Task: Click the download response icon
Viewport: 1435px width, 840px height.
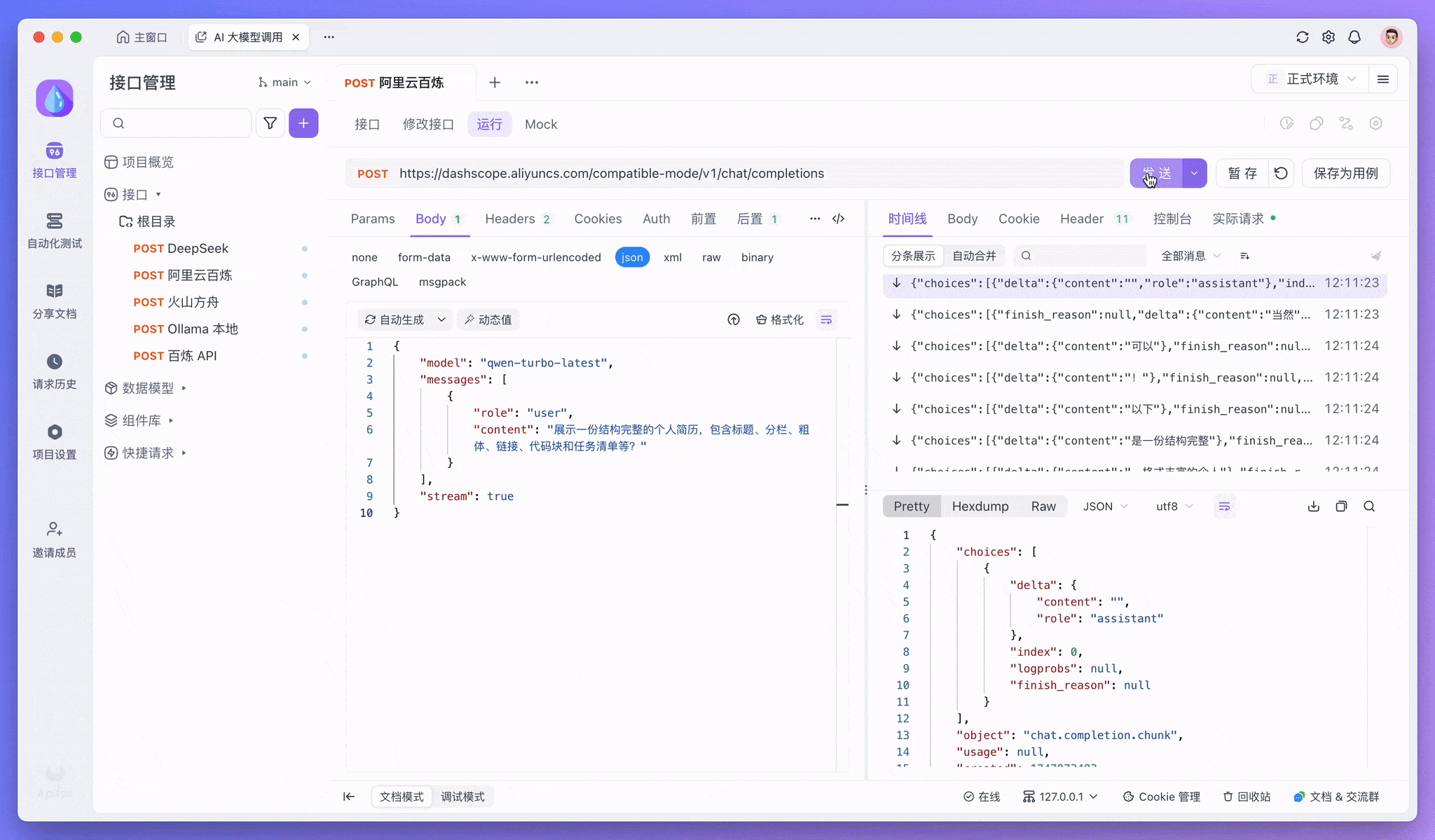Action: (1313, 507)
